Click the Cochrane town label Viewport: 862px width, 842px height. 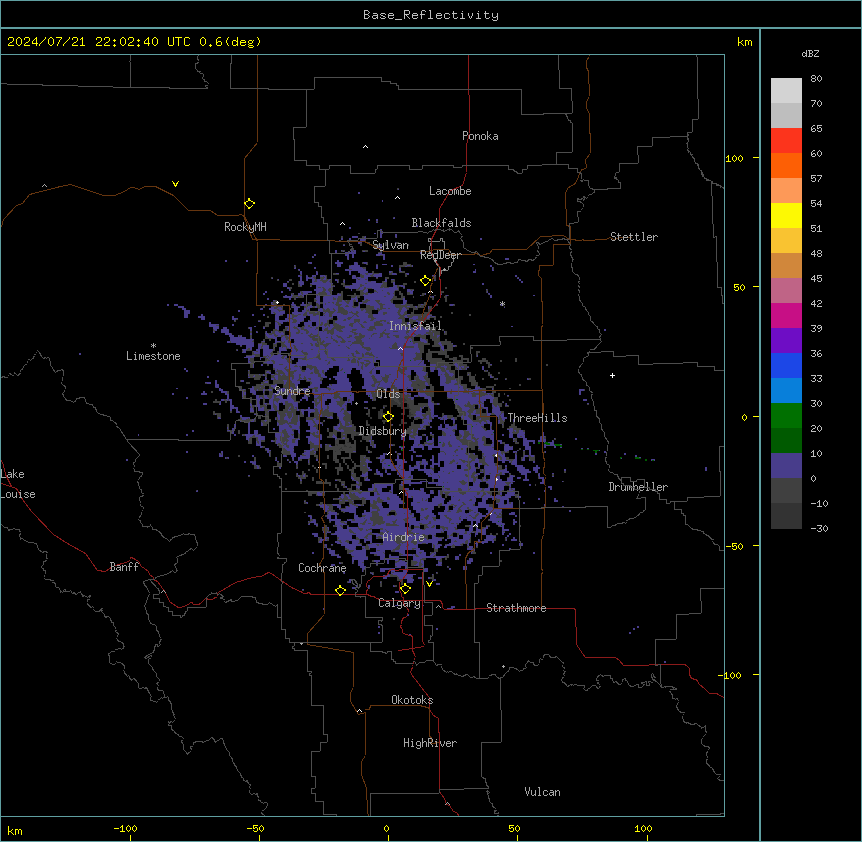pyautogui.click(x=322, y=568)
